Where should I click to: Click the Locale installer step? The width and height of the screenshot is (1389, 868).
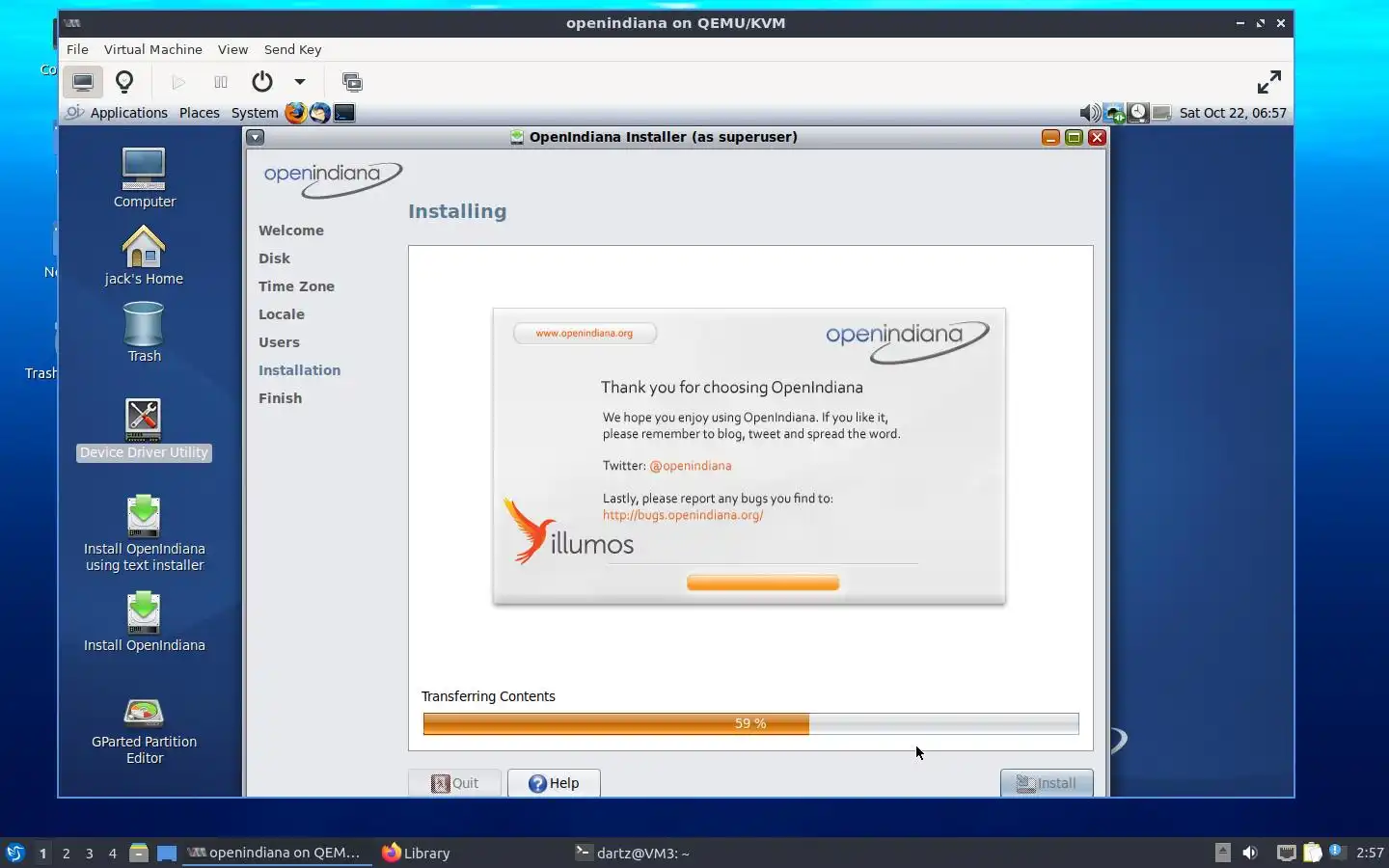coord(282,314)
